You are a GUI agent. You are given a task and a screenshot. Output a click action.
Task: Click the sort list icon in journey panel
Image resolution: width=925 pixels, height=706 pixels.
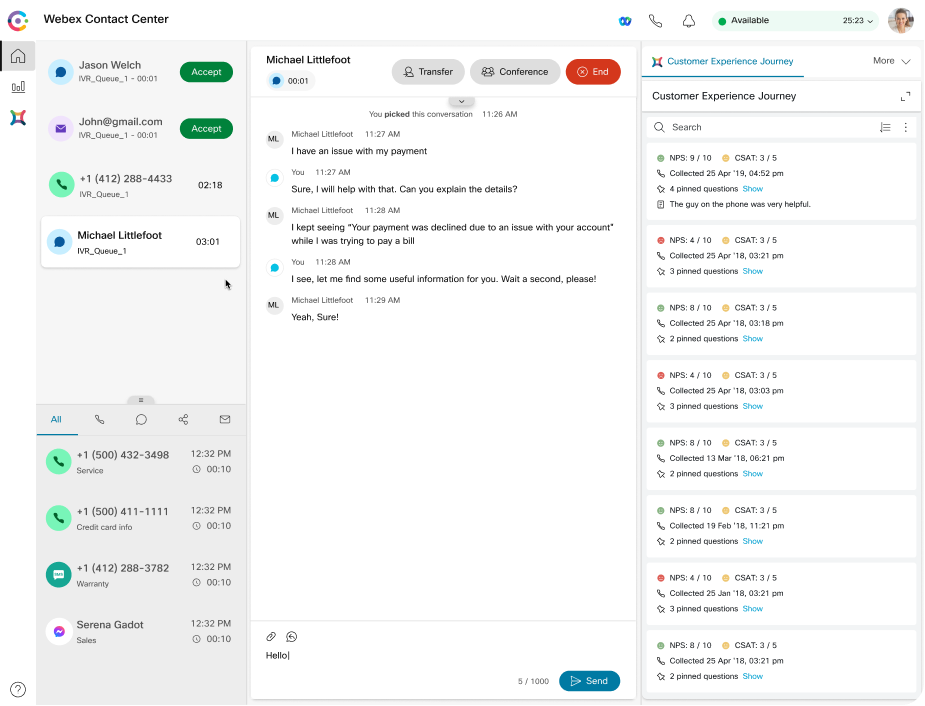[x=885, y=127]
